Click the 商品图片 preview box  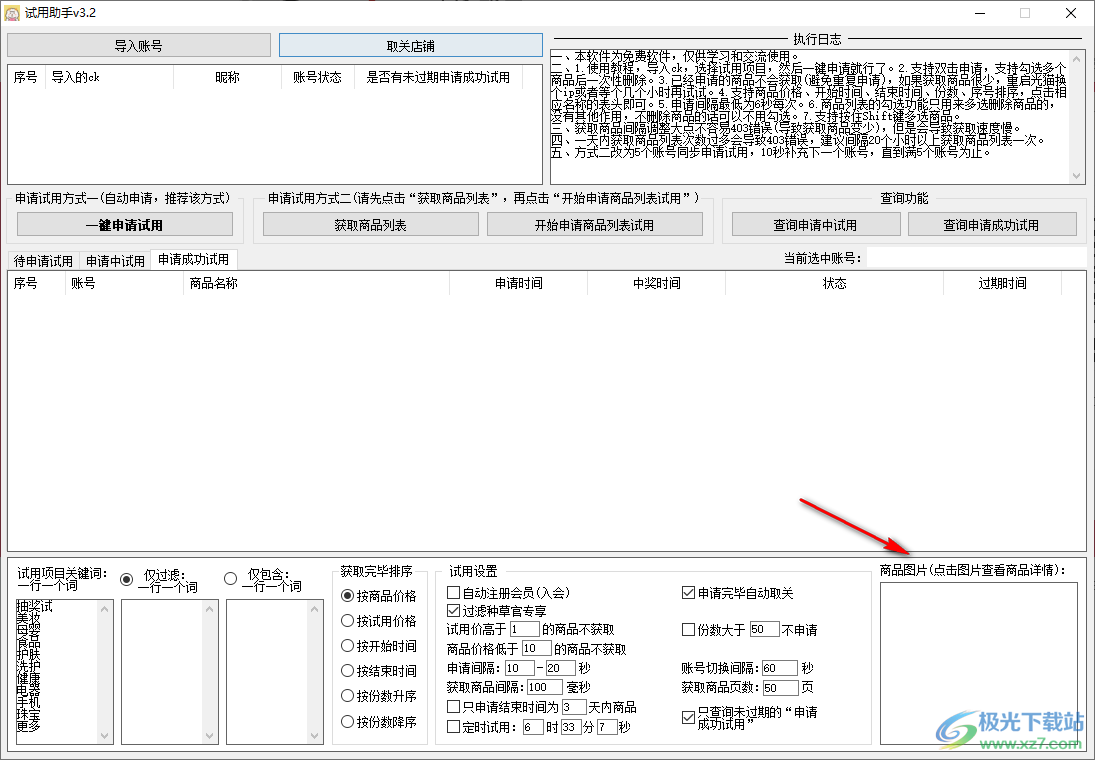click(x=978, y=664)
